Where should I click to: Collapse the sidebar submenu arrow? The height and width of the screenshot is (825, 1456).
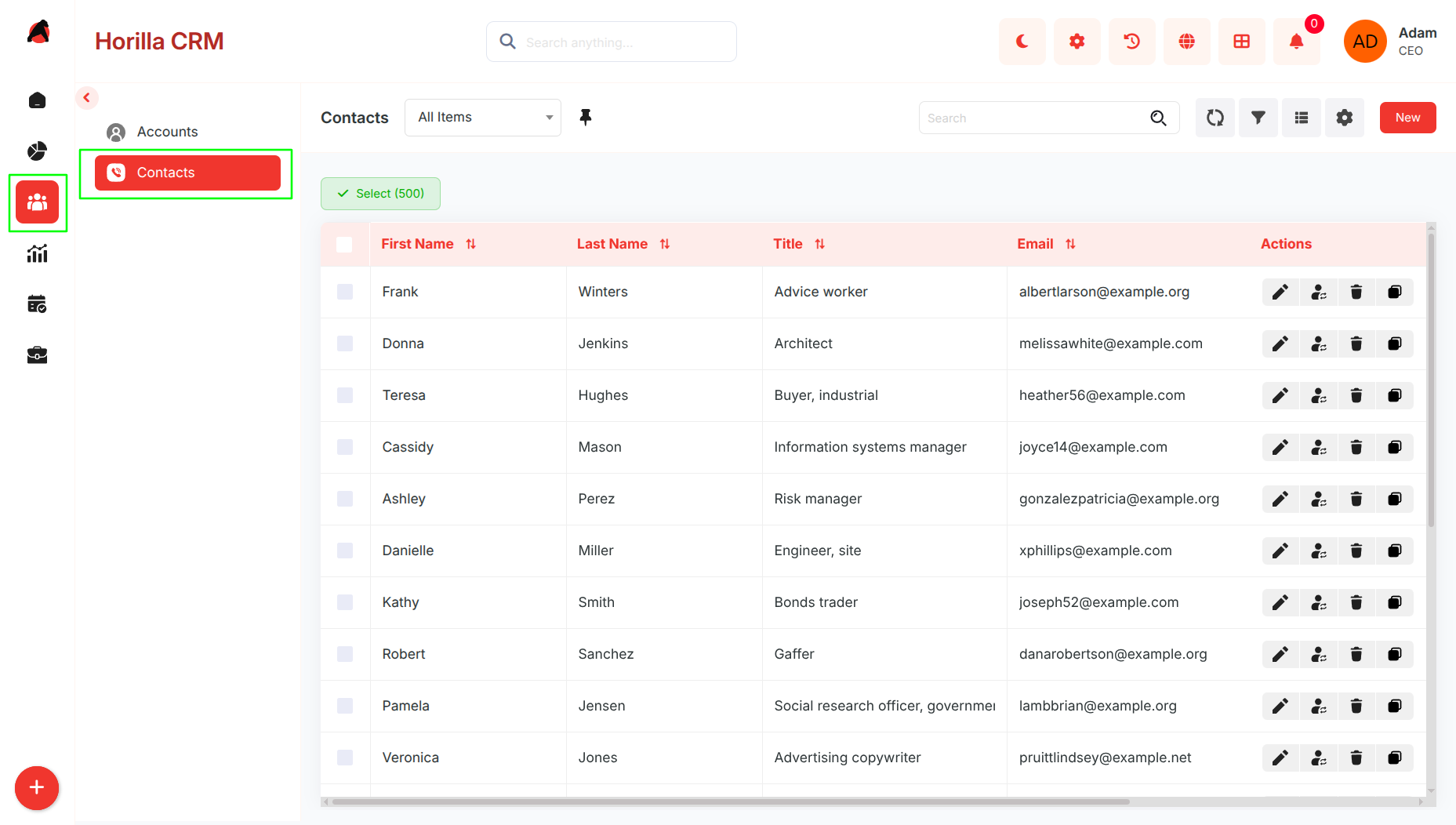pyautogui.click(x=87, y=98)
